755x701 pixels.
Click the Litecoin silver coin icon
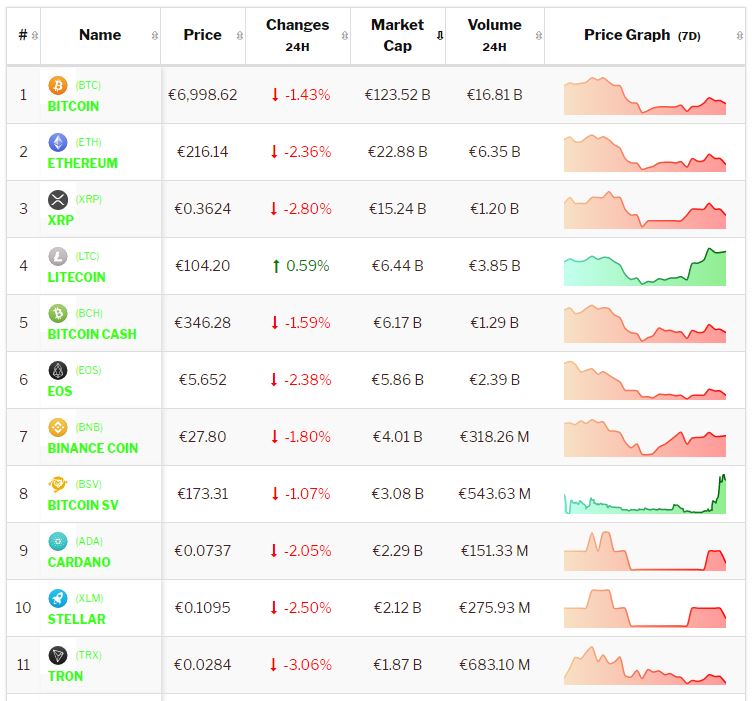coord(58,257)
